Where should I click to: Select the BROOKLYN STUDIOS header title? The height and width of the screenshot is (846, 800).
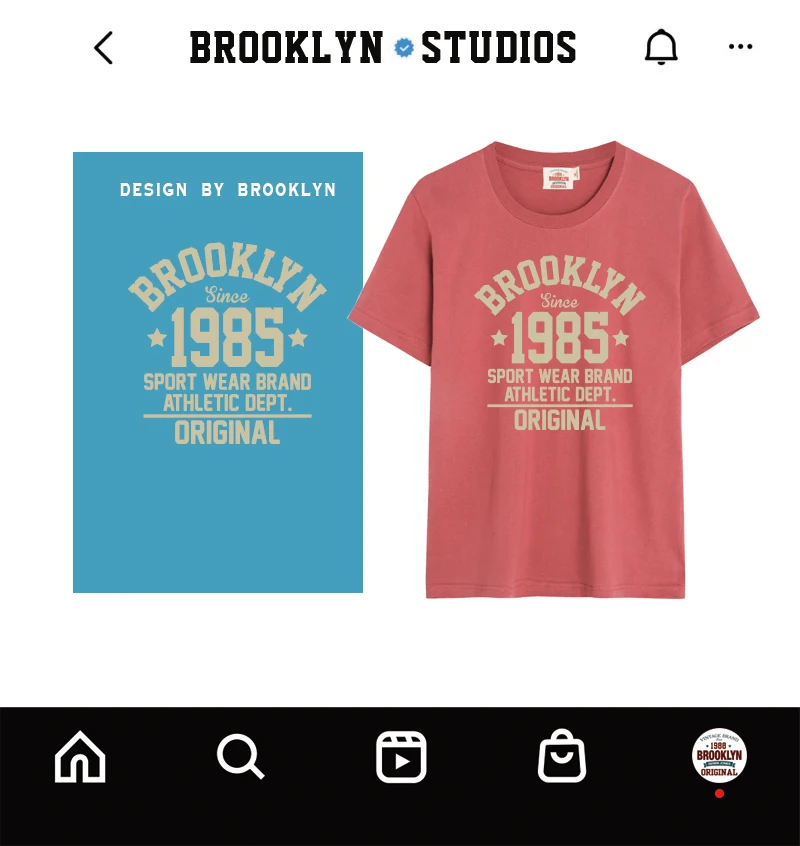coord(383,47)
